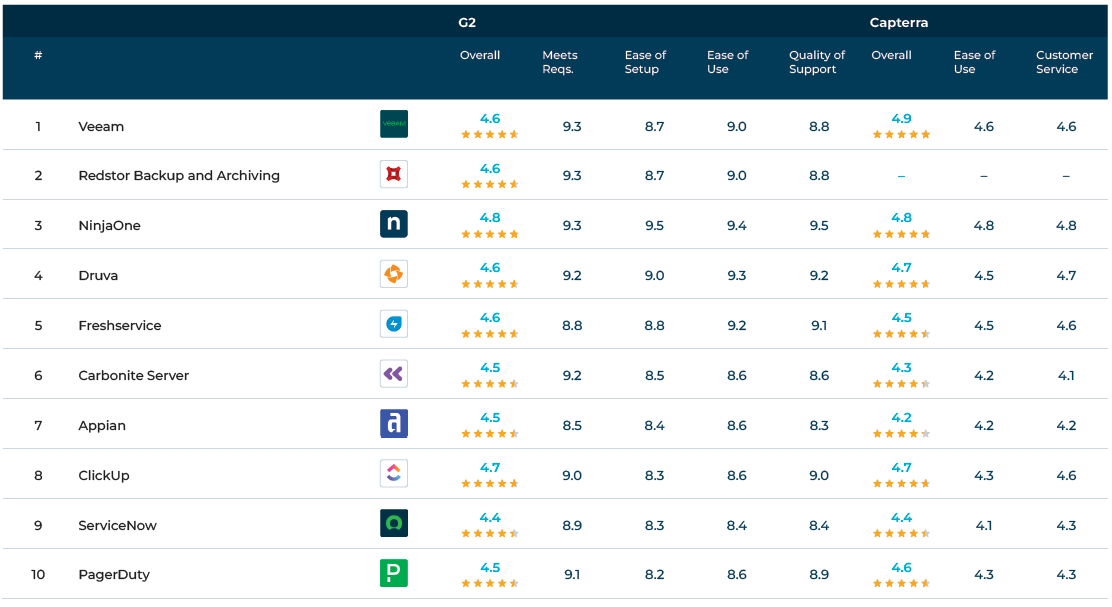This screenshot has width=1112, height=607.
Task: Click ClickUp's Capterra star rating
Action: click(x=901, y=484)
